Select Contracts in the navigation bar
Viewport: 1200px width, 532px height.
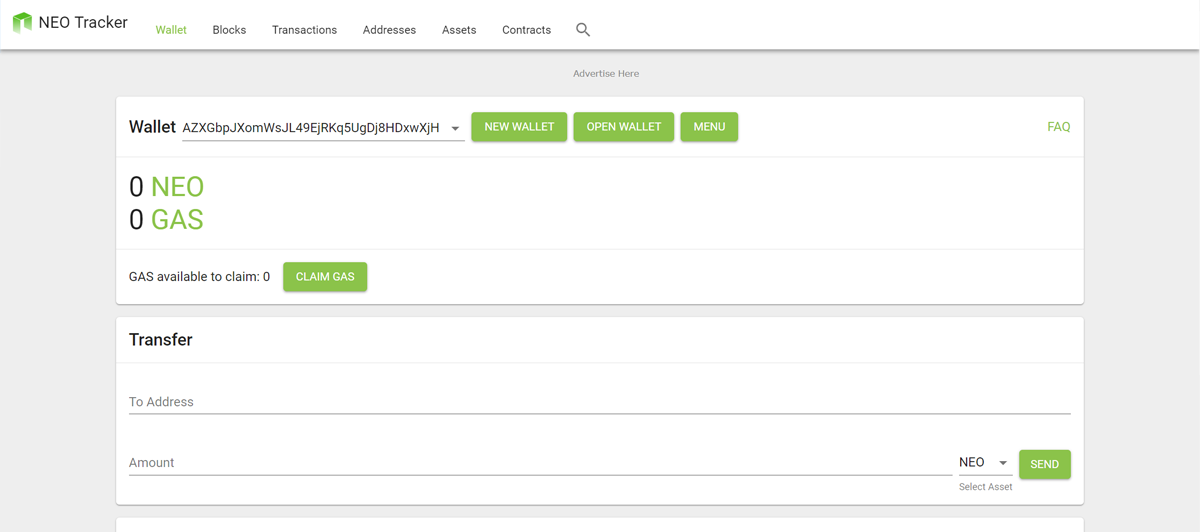526,30
